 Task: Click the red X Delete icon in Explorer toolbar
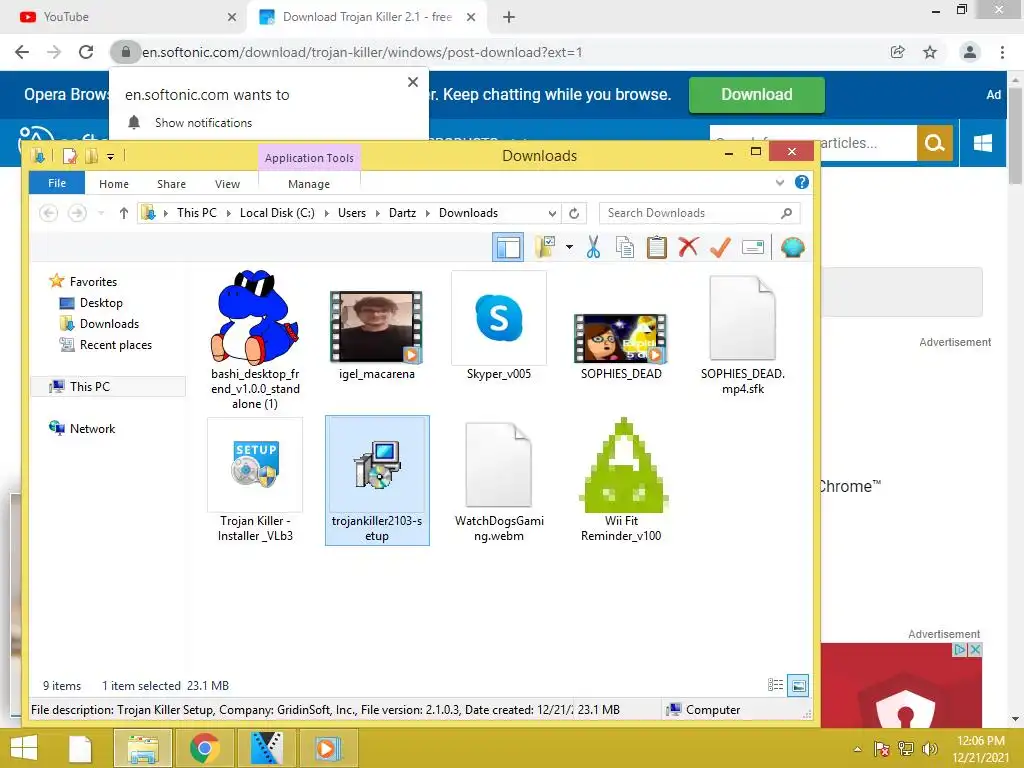point(688,247)
